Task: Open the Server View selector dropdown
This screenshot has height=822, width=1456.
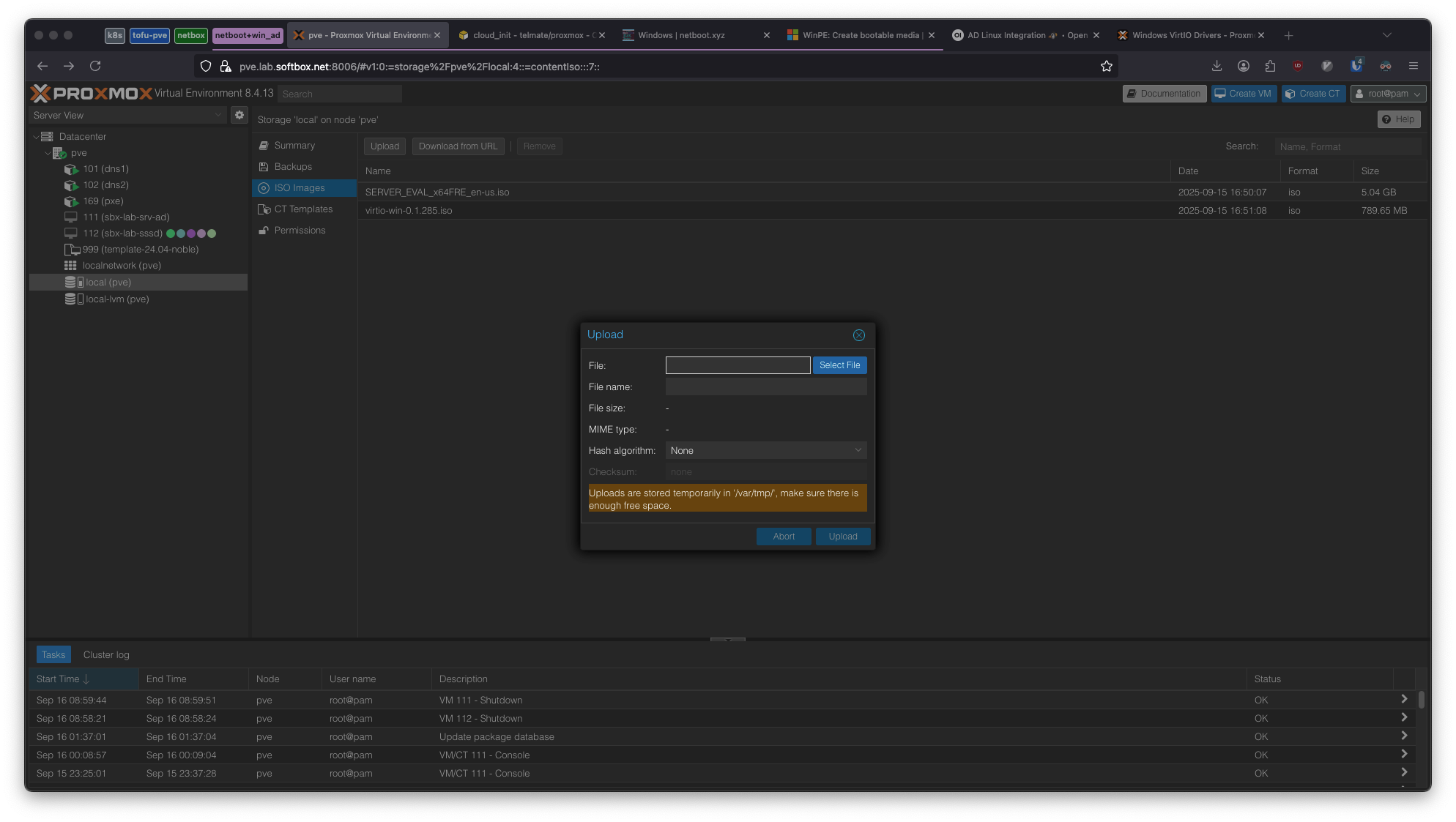Action: (x=218, y=115)
